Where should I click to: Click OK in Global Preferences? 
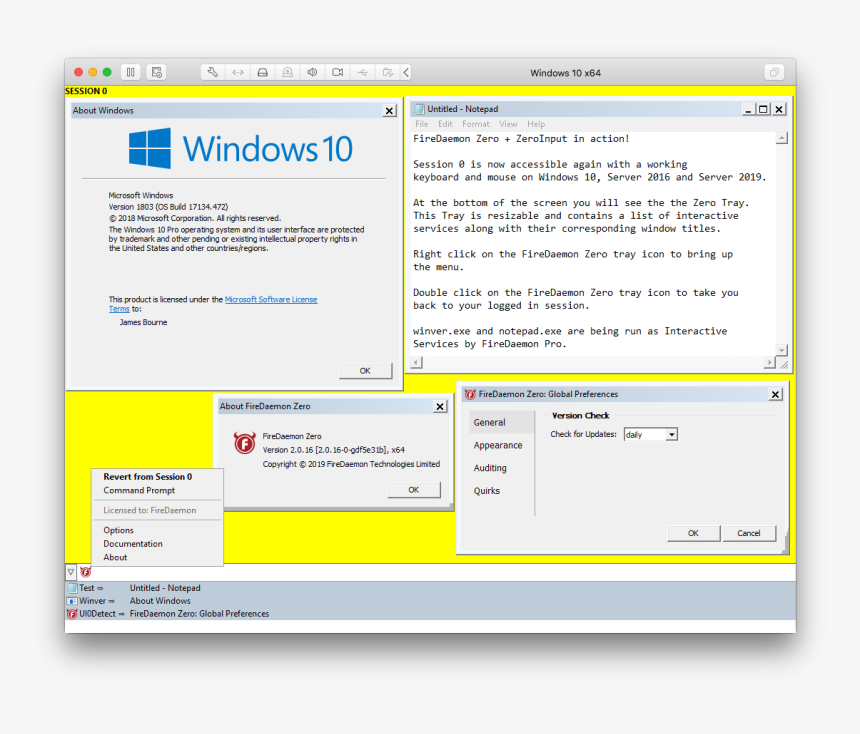click(x=693, y=533)
